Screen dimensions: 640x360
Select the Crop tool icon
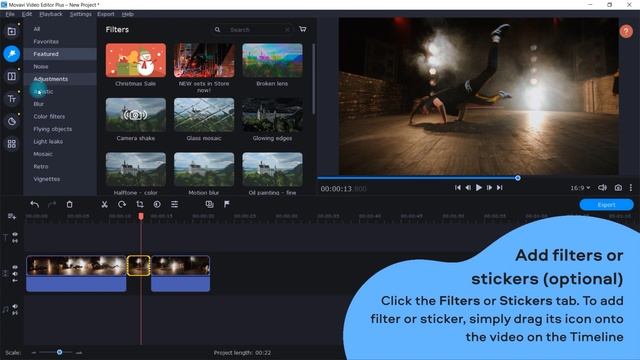140,204
